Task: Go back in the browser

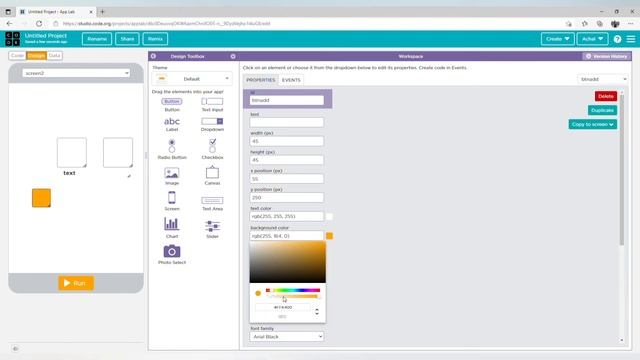Action: 9,24
